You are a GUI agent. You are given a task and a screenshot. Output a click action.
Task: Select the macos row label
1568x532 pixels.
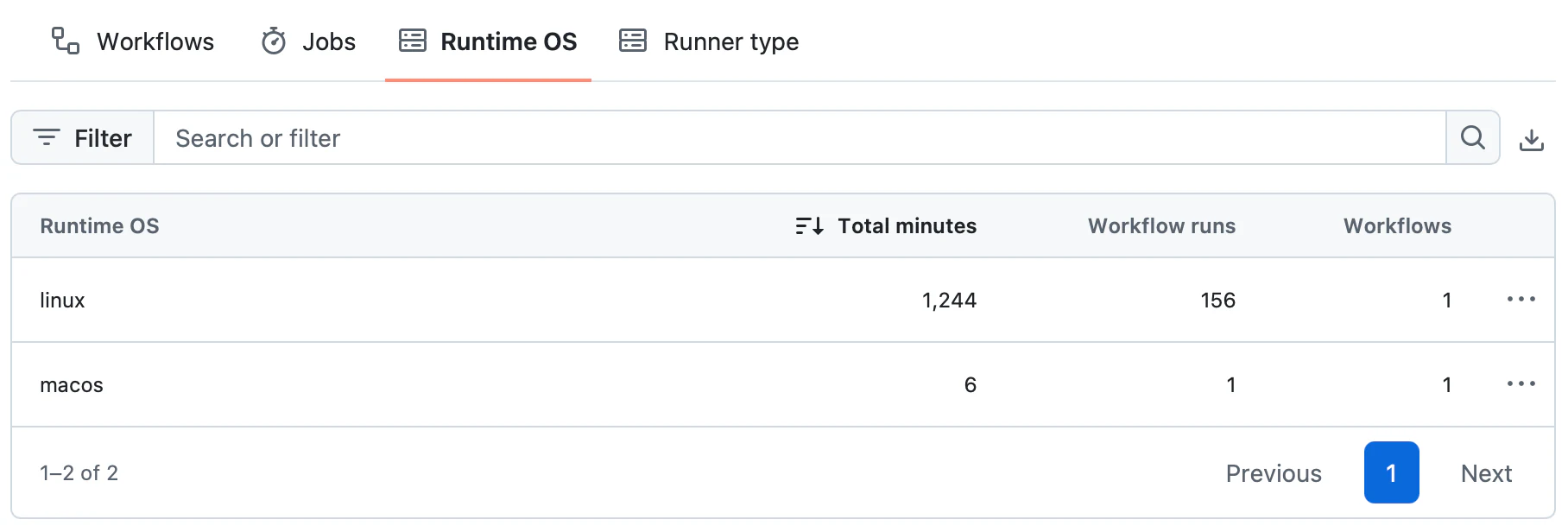point(72,385)
